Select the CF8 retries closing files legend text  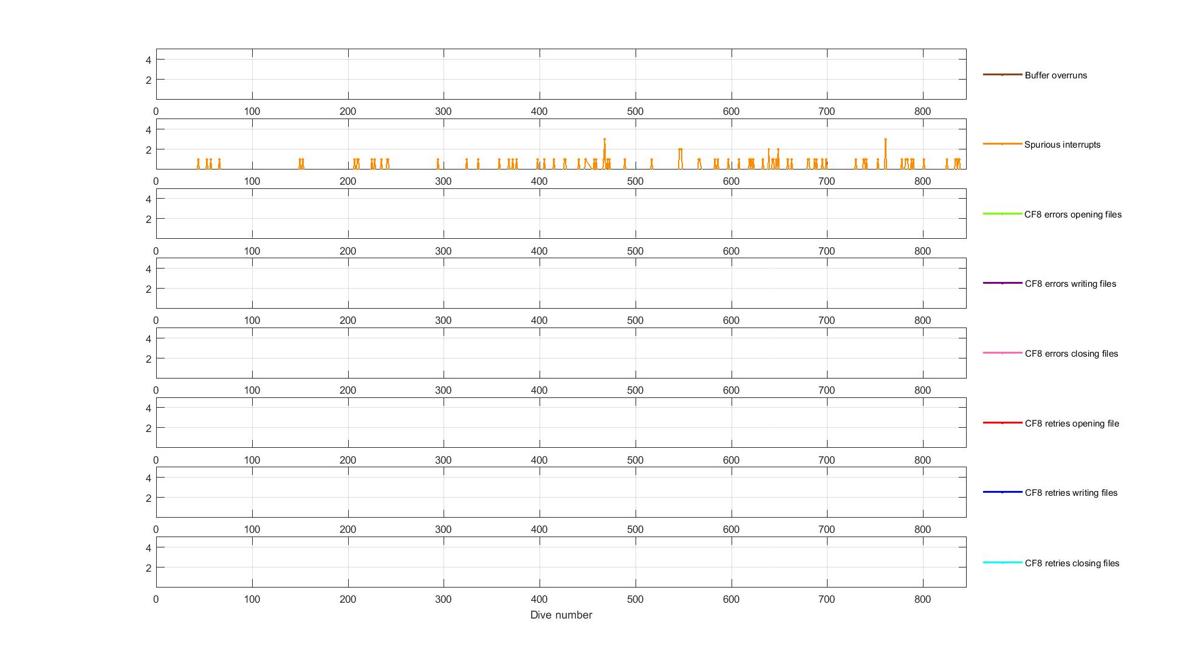(x=1071, y=563)
